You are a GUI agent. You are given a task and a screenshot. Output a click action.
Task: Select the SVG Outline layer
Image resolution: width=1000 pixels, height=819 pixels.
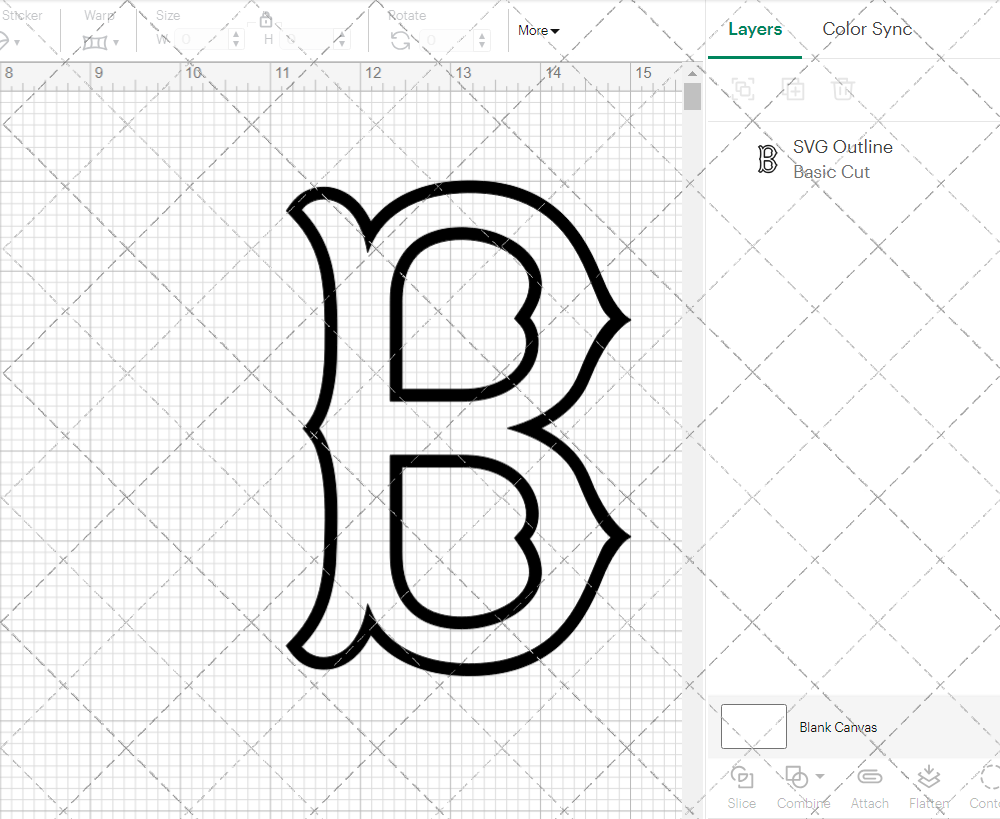click(842, 159)
